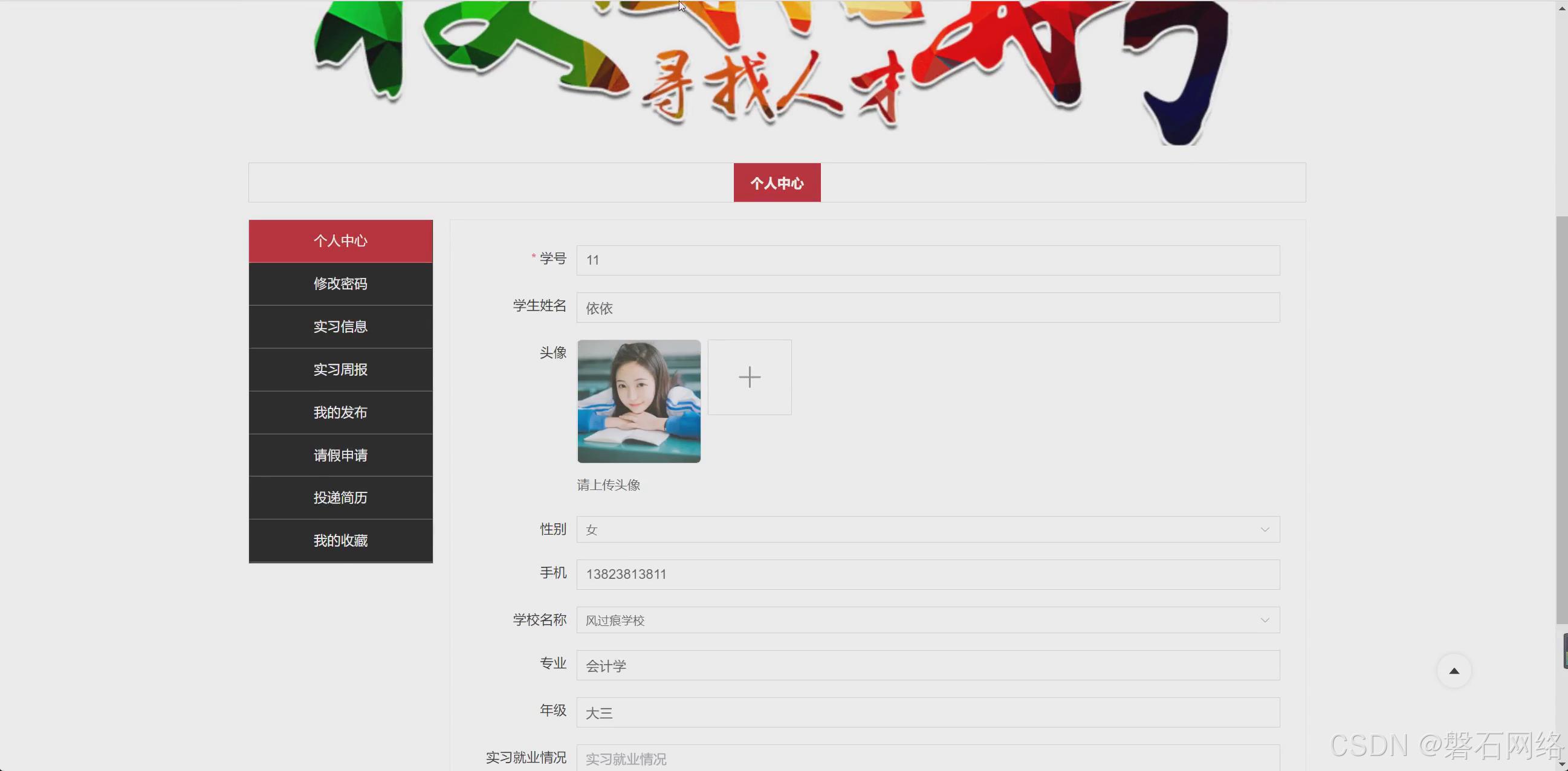Open 实习信息 in the sidebar

(340, 326)
